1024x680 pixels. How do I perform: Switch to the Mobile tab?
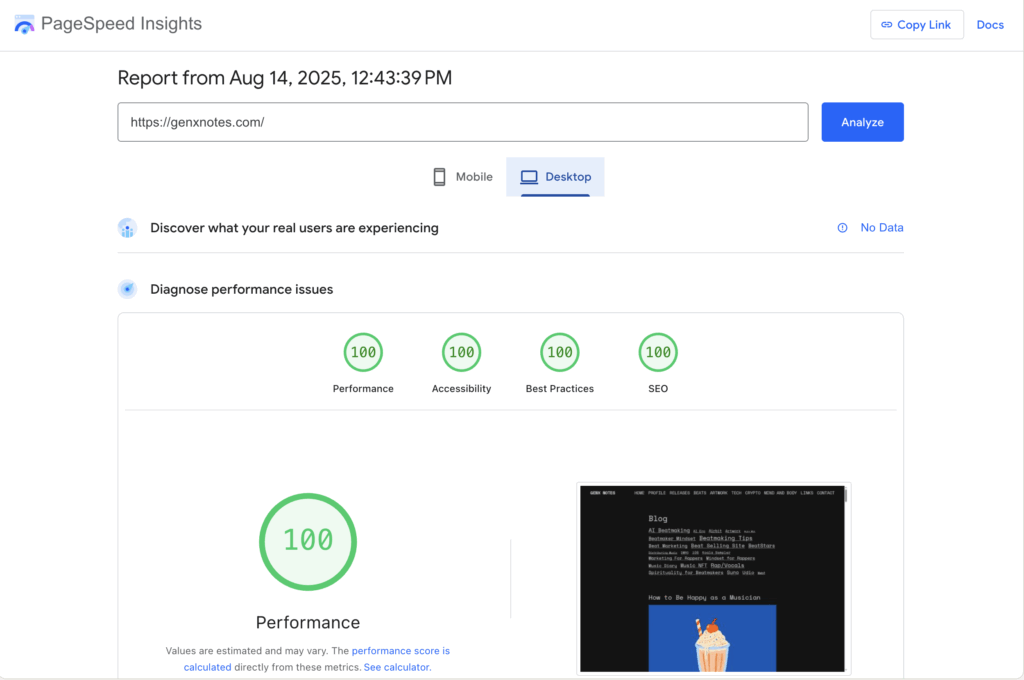tap(462, 177)
